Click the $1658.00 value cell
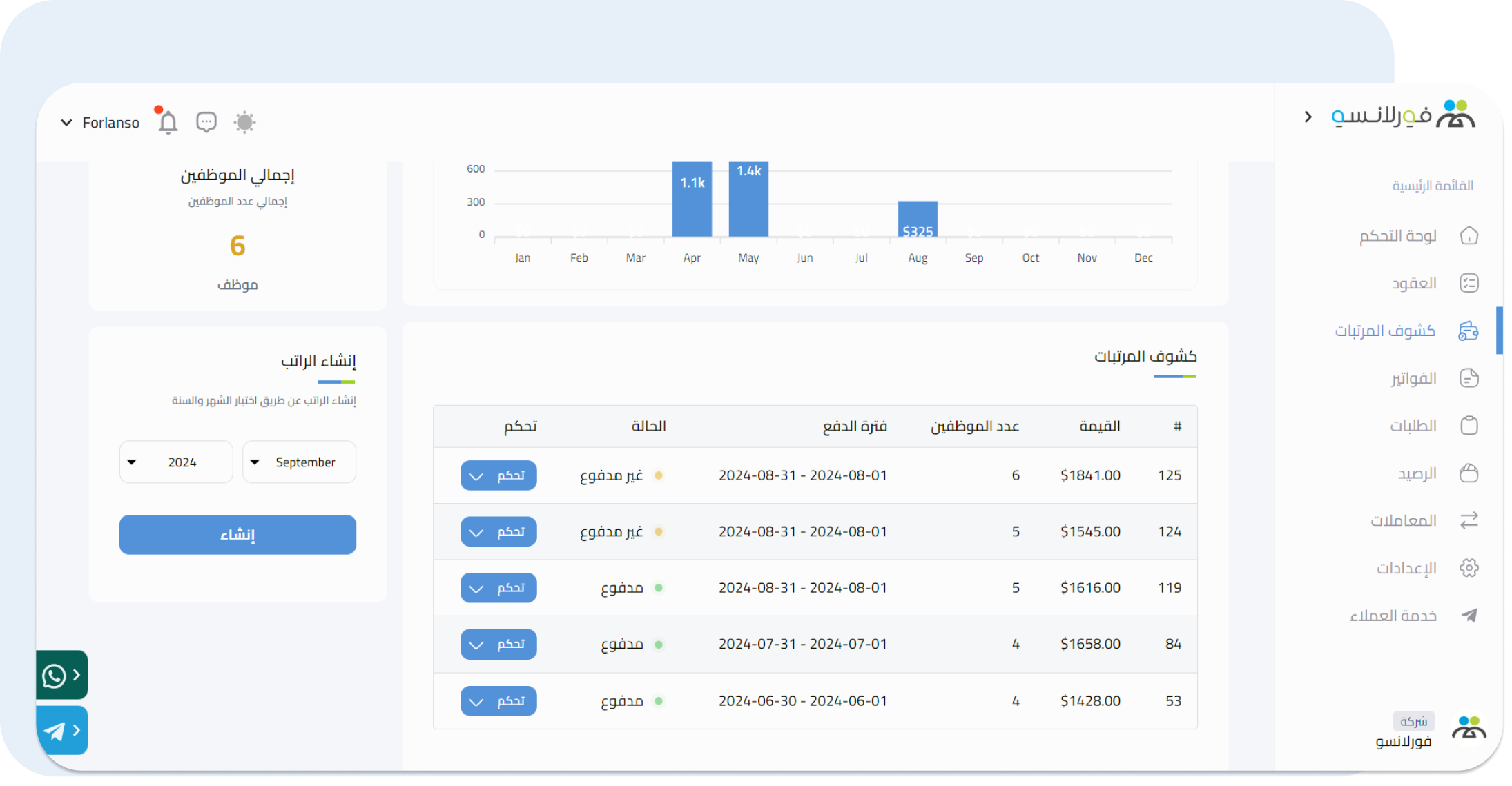Image resolution: width=1512 pixels, height=786 pixels. (1090, 645)
